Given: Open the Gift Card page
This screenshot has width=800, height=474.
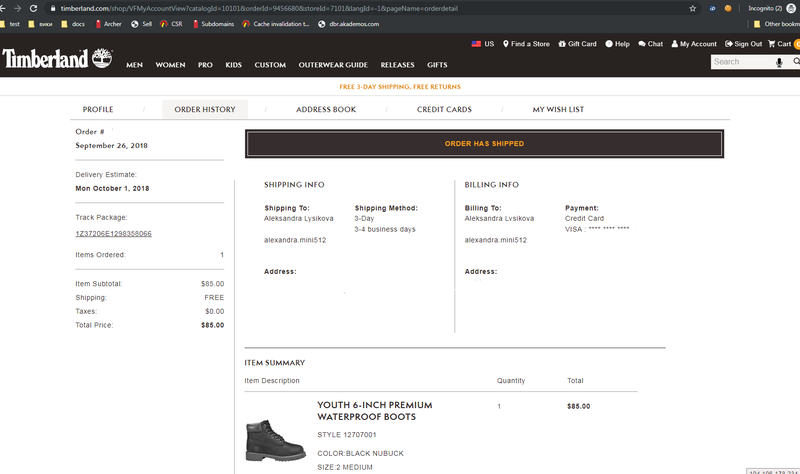Looking at the screenshot, I should tap(577, 44).
